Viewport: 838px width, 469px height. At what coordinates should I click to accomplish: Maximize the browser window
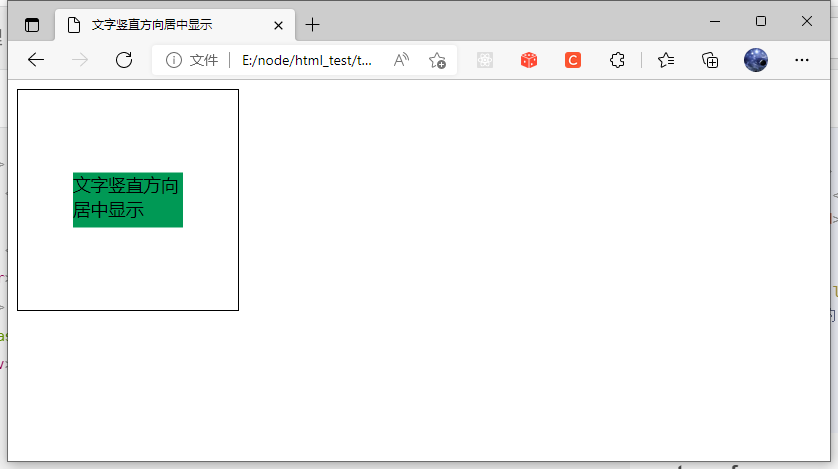(761, 21)
